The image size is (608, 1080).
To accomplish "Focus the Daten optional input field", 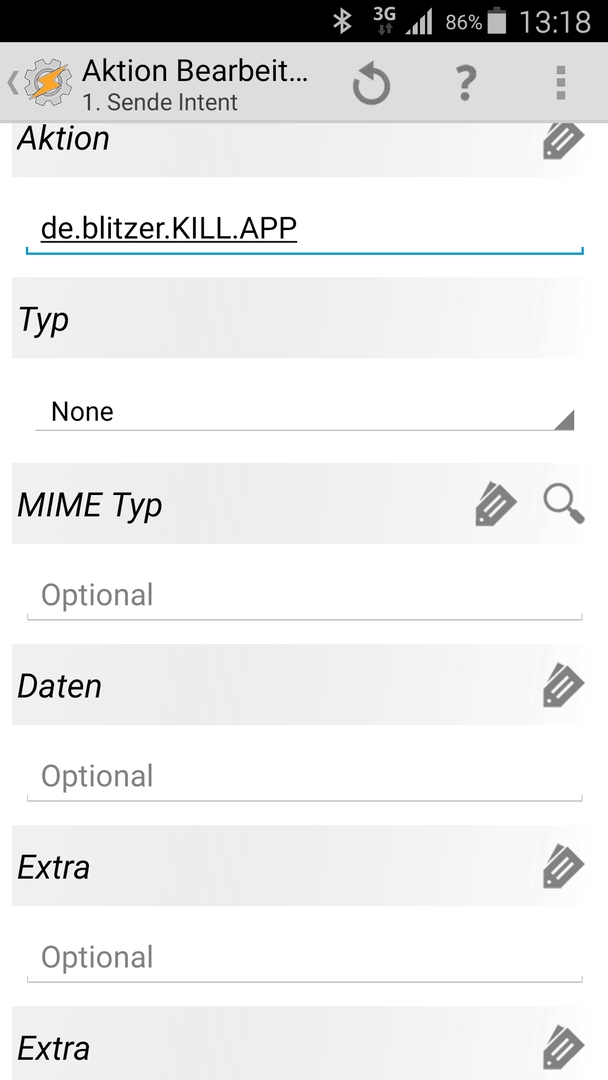I will [304, 777].
